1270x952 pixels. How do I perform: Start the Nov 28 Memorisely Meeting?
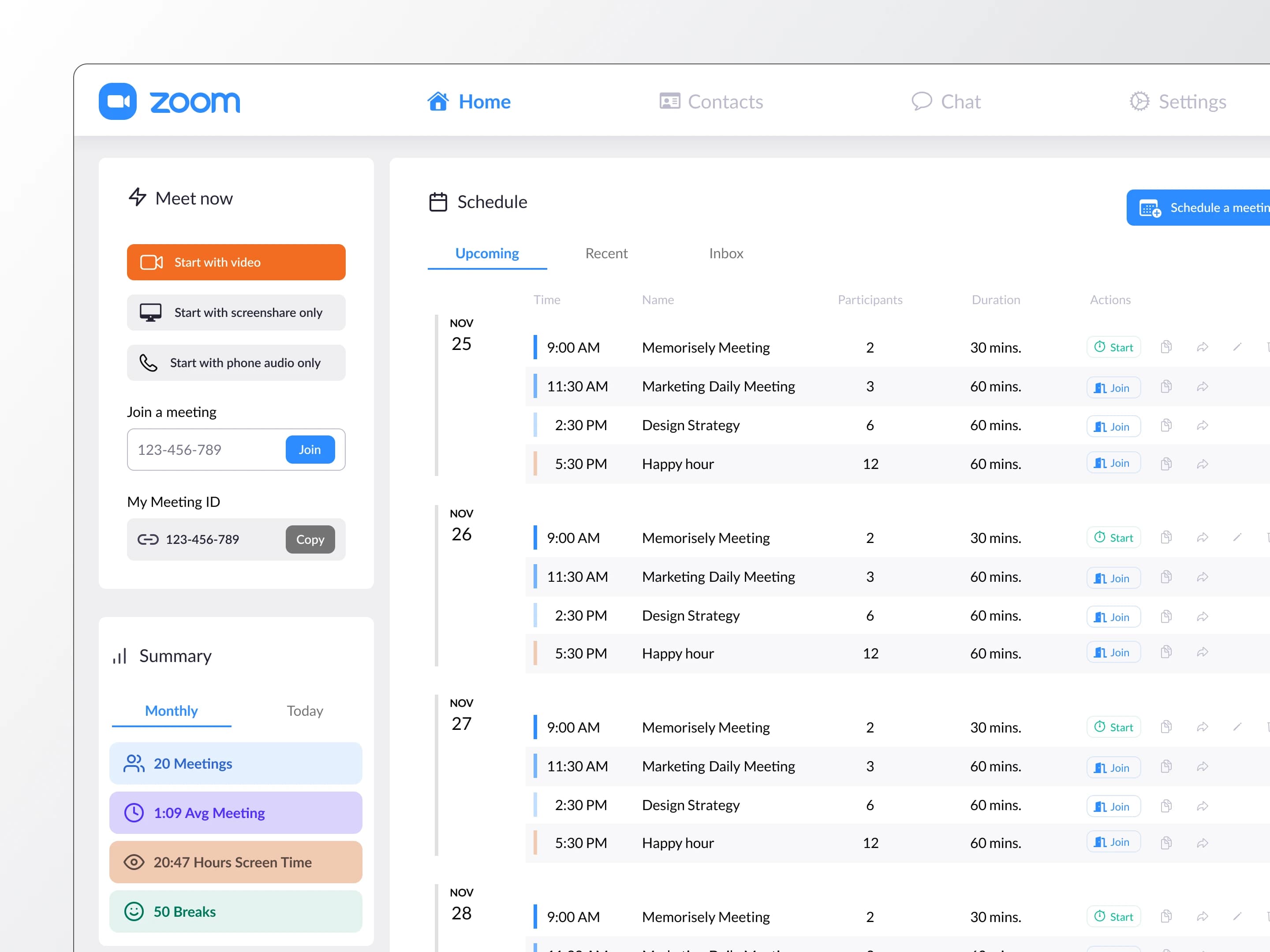point(1113,917)
